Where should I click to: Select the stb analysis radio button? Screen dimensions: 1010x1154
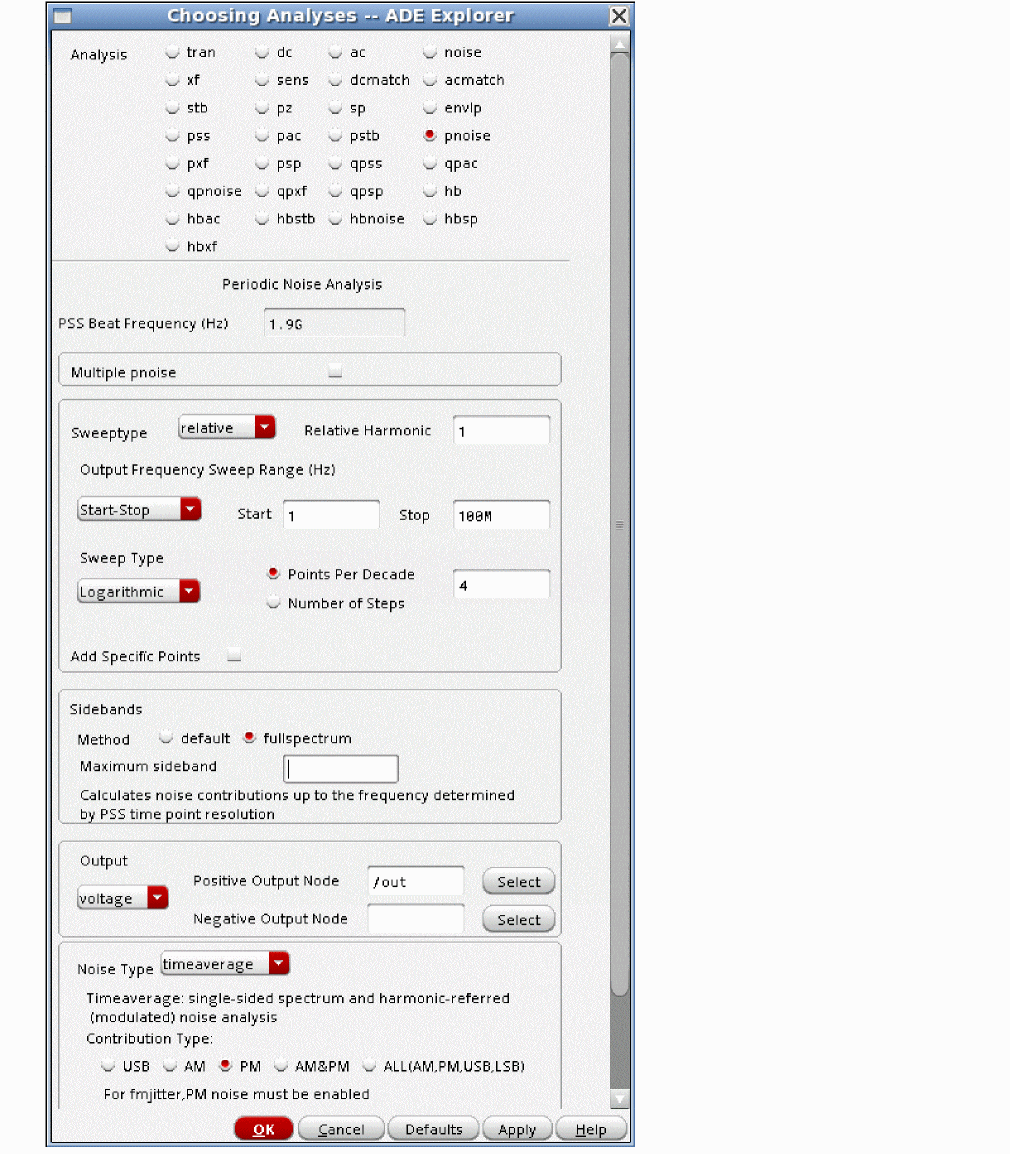point(172,108)
